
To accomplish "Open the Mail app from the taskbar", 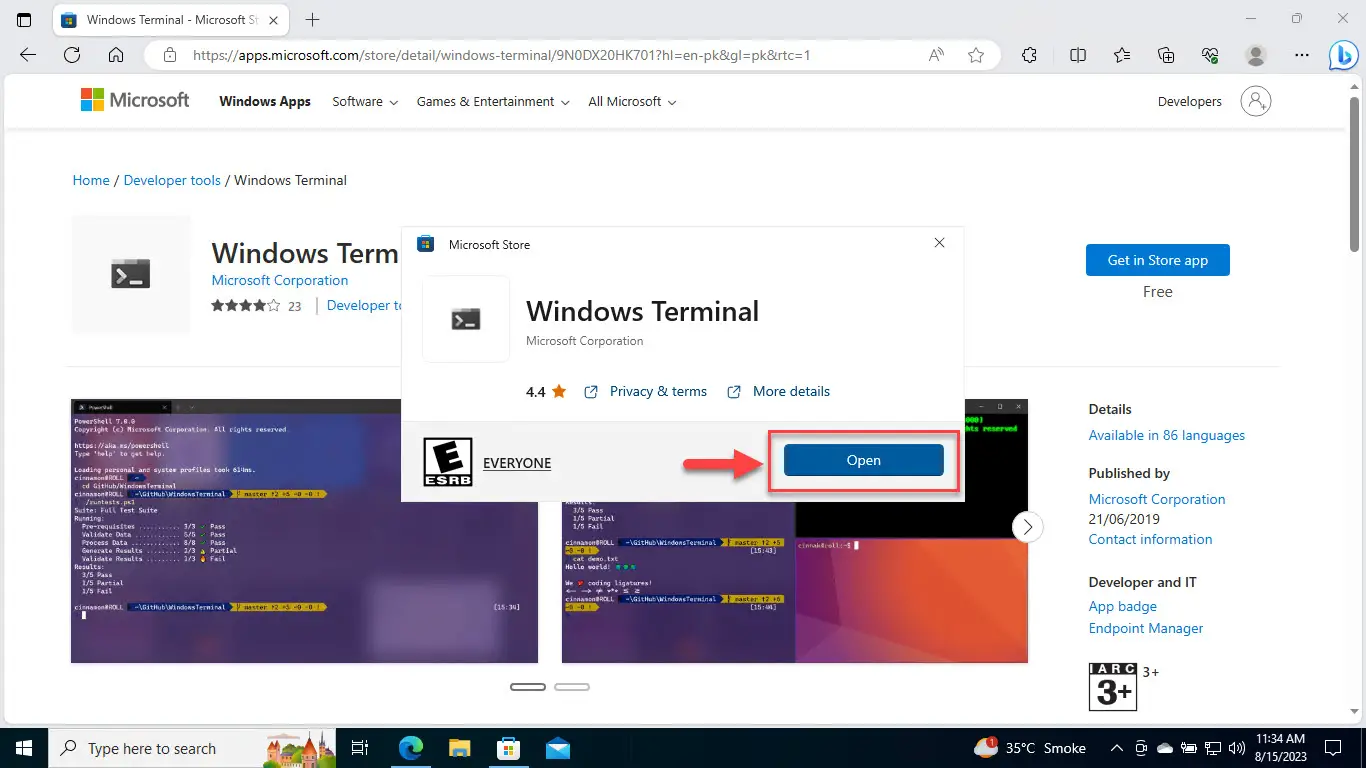I will coord(557,748).
